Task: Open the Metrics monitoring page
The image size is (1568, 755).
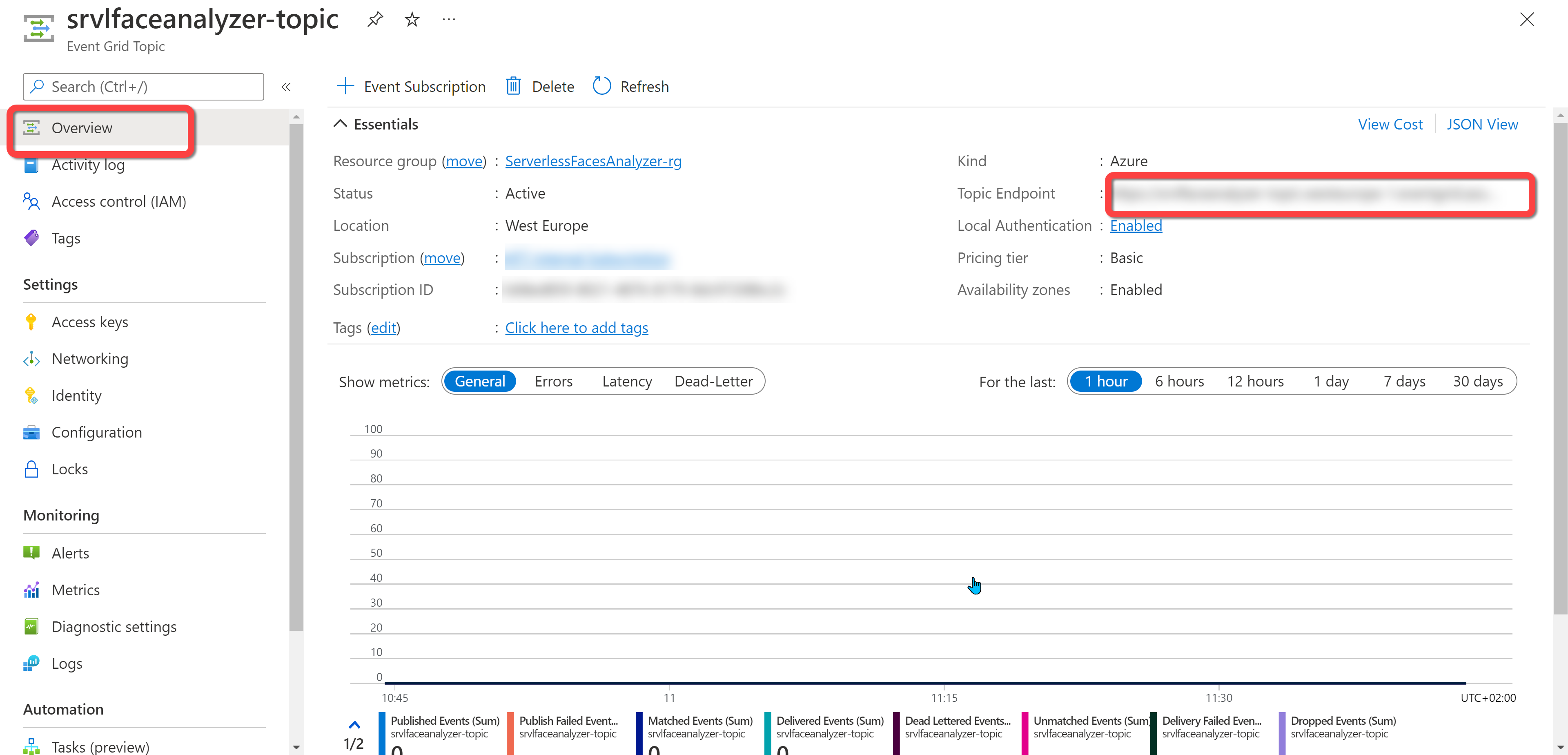Action: (x=76, y=590)
